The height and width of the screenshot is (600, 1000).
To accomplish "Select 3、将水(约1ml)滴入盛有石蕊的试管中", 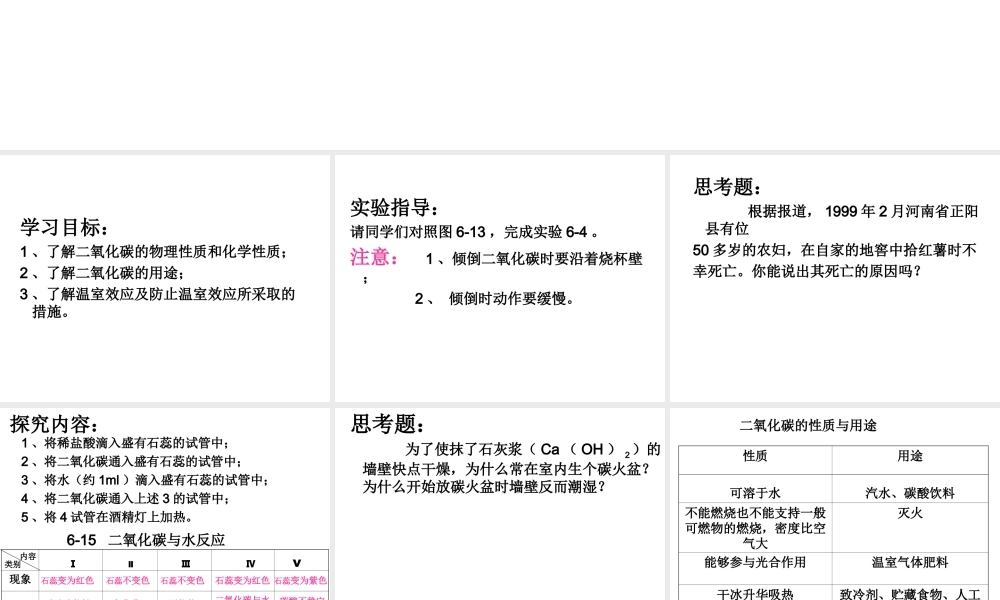I will (x=144, y=480).
